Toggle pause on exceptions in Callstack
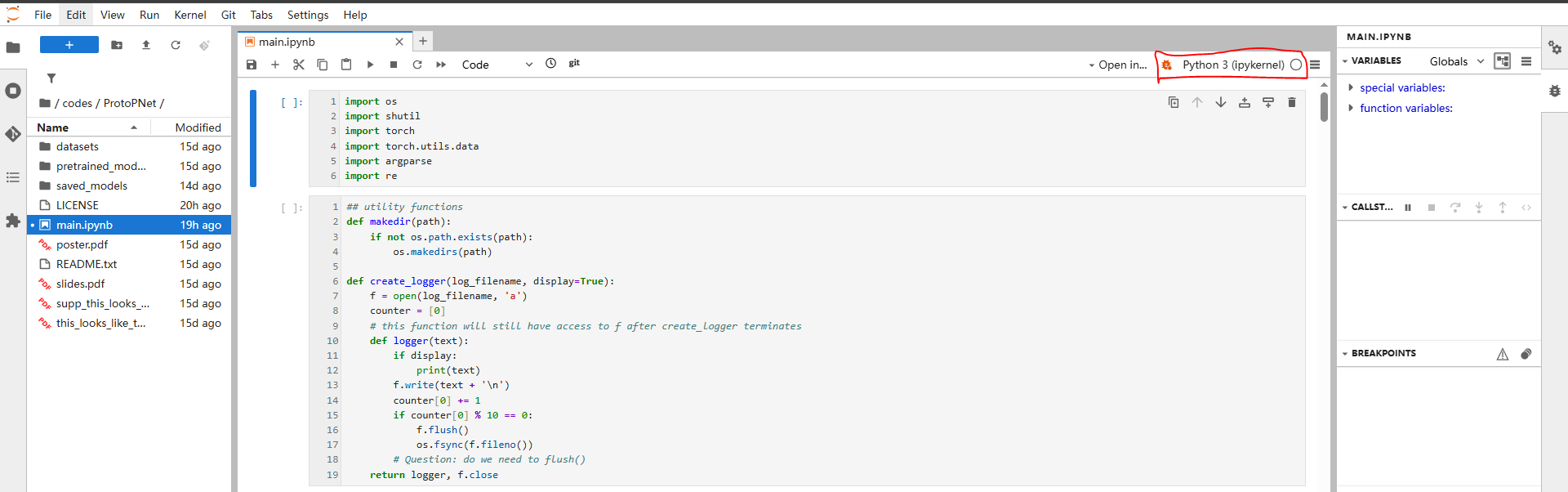Viewport: 1568px width, 492px height. [1408, 208]
